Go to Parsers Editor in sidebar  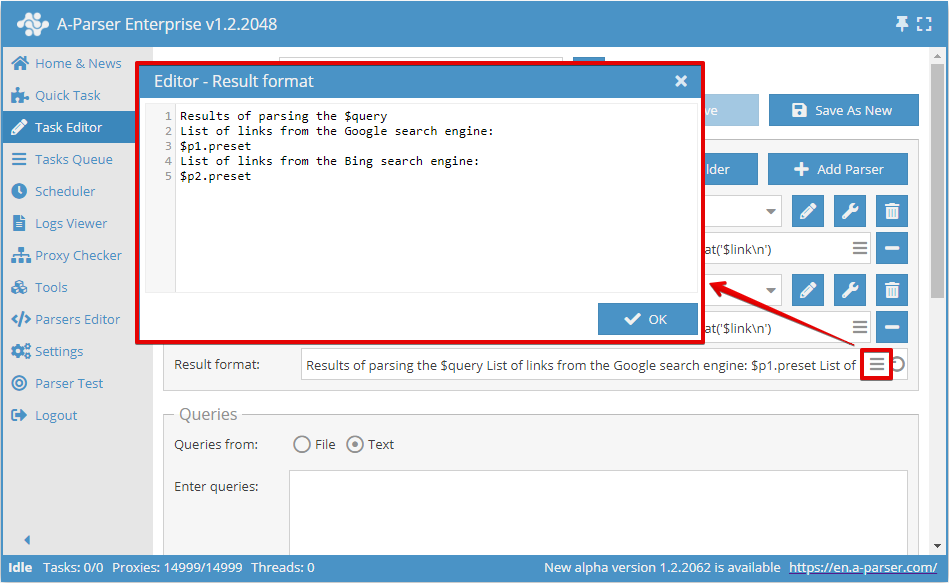[77, 319]
